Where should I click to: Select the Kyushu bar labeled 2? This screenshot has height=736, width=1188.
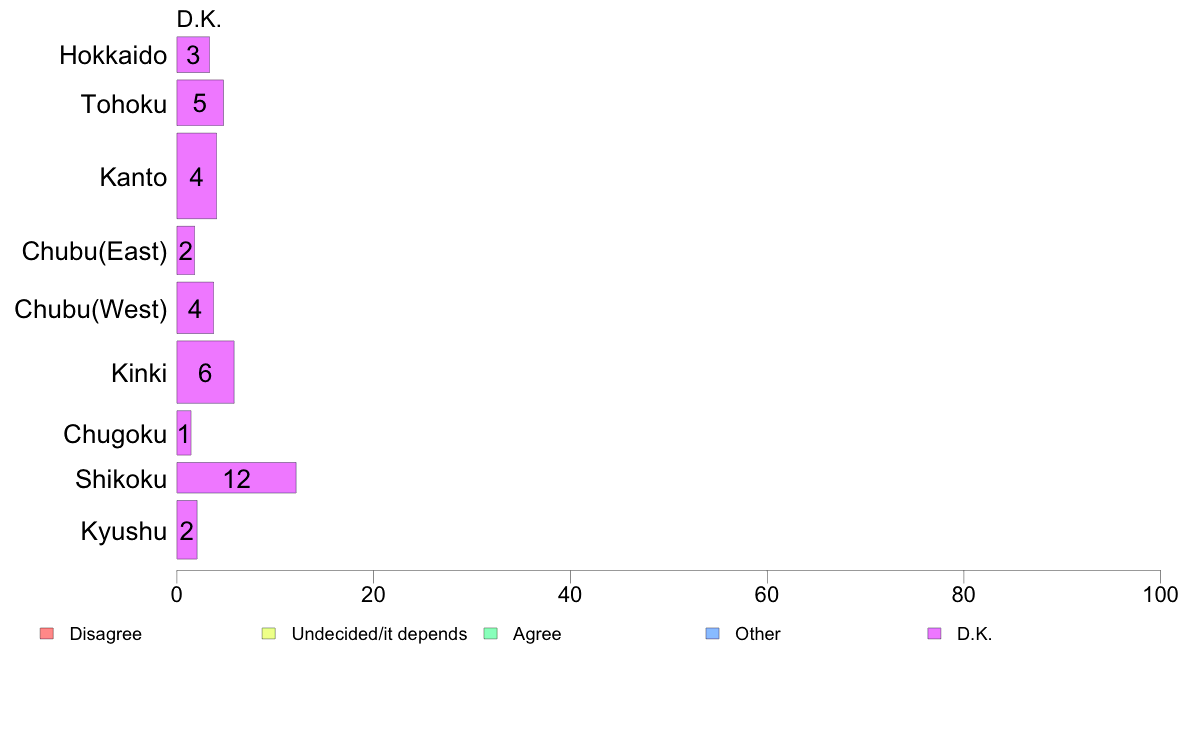pyautogui.click(x=187, y=530)
